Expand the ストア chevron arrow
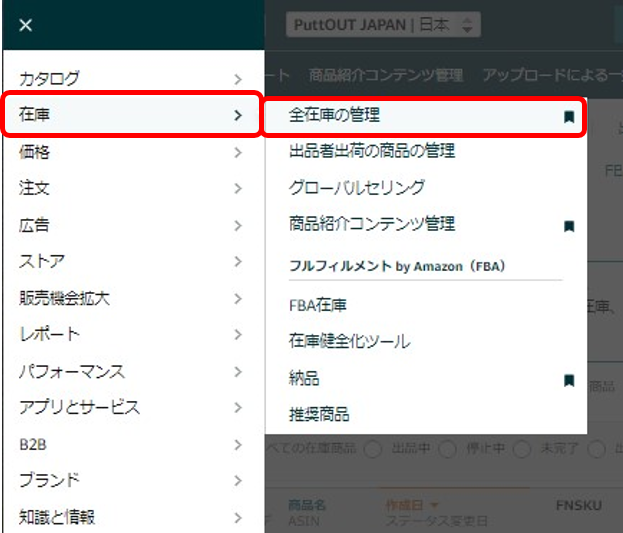This screenshot has width=623, height=533. coord(238,262)
